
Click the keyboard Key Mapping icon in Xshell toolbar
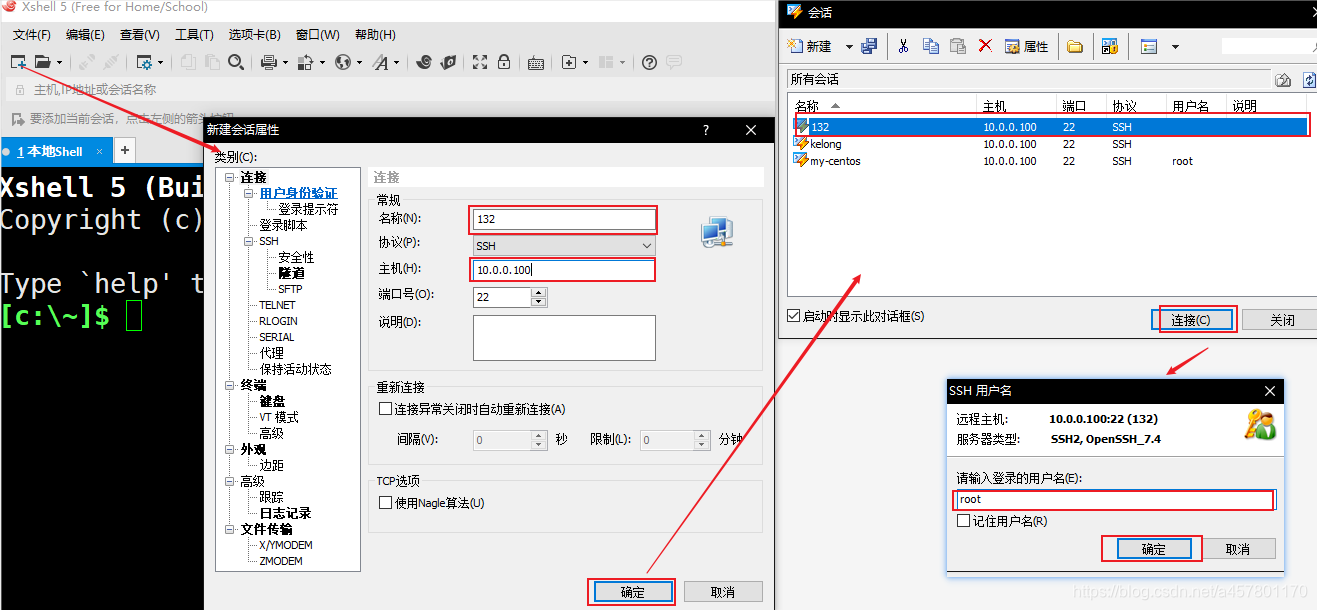click(x=536, y=62)
